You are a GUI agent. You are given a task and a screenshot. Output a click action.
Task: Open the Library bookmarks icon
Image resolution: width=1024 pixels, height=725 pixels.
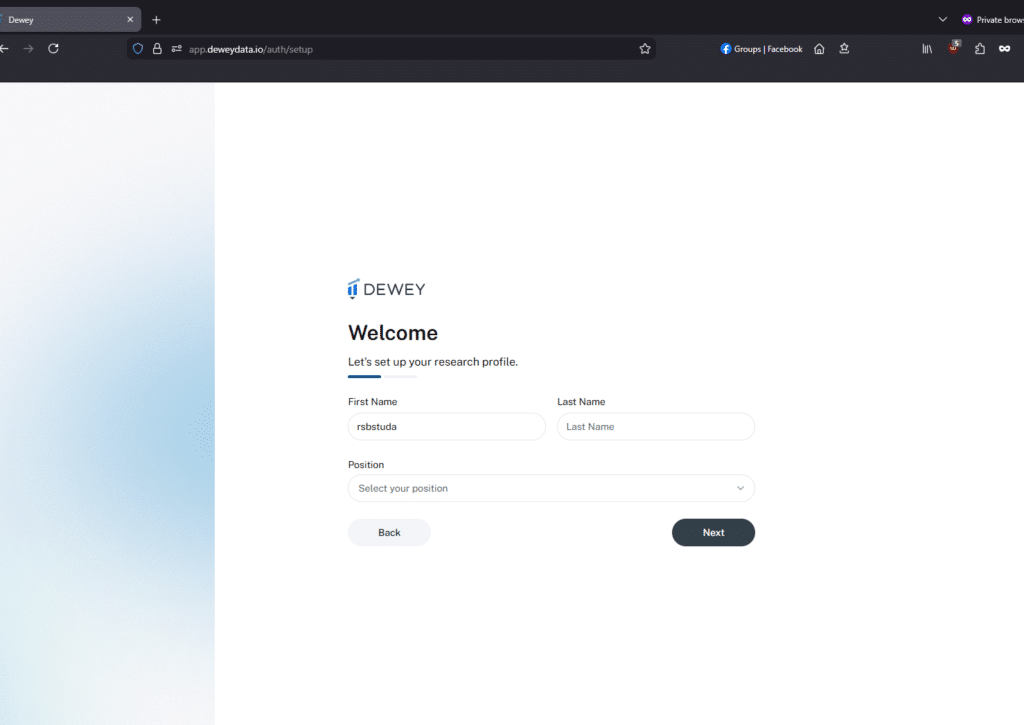927,48
